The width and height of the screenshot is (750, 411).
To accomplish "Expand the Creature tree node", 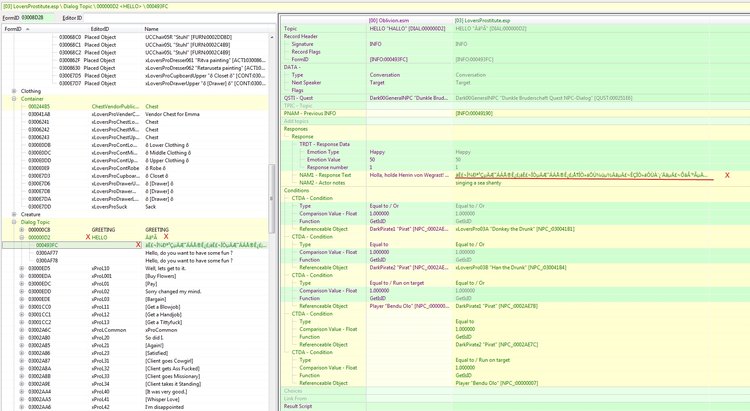I will pos(14,214).
